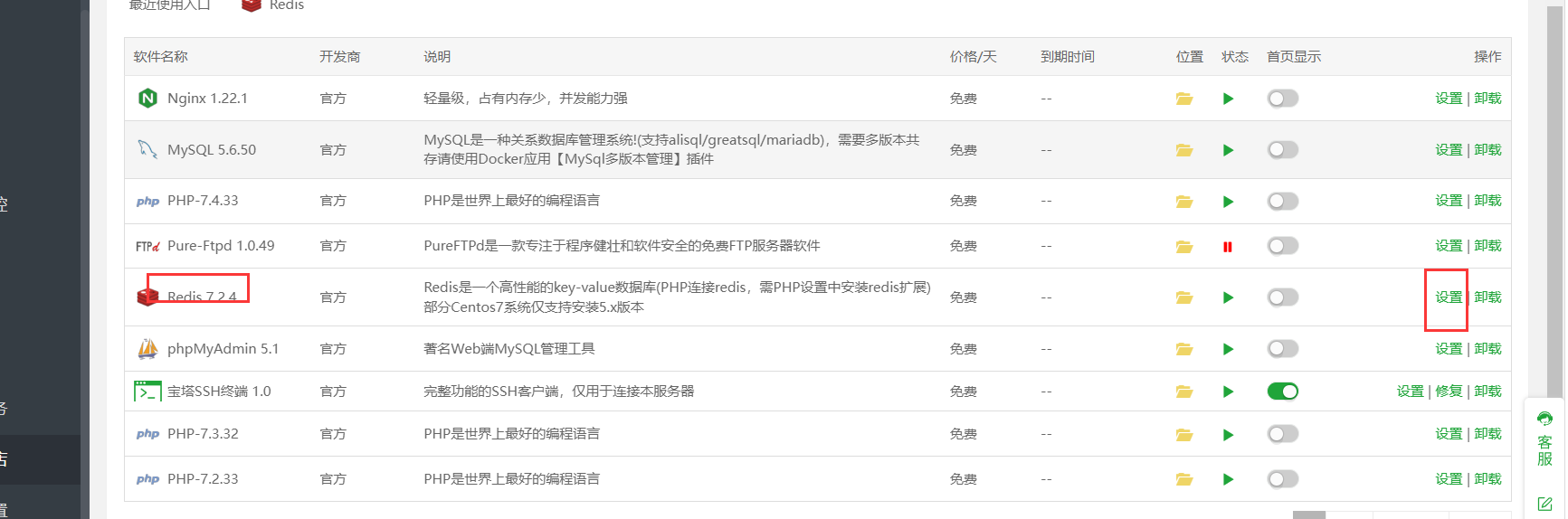Toggle homepage display for MySQL 5.6.50
Image resolution: width=1568 pixels, height=519 pixels.
1283,150
